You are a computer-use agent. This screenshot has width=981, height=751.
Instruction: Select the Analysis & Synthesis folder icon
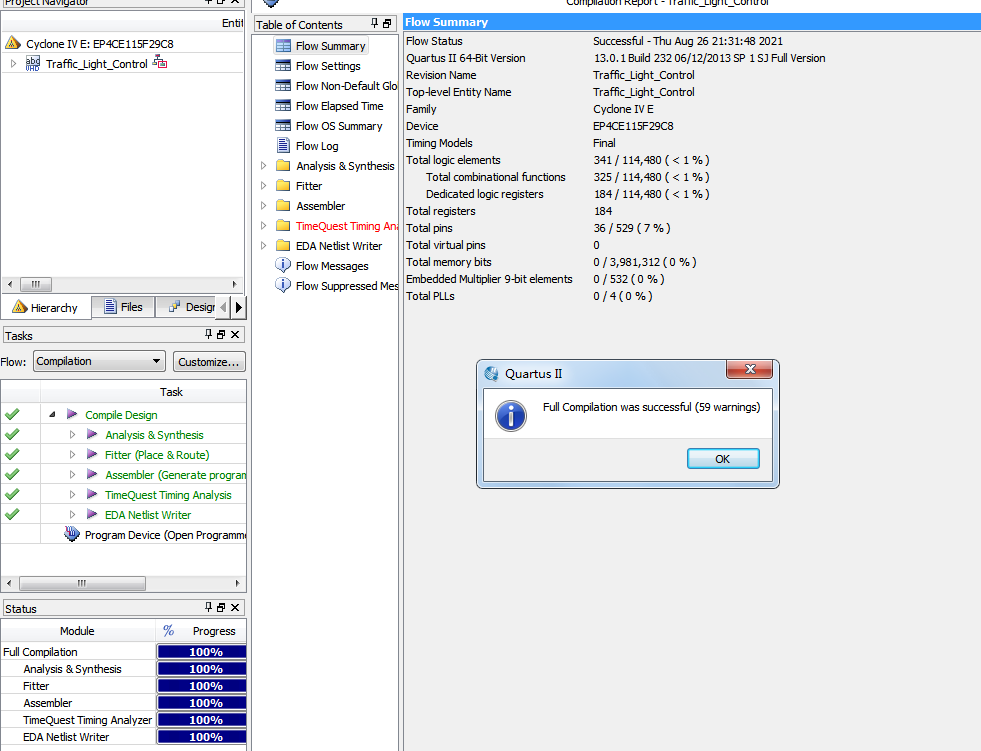point(283,166)
